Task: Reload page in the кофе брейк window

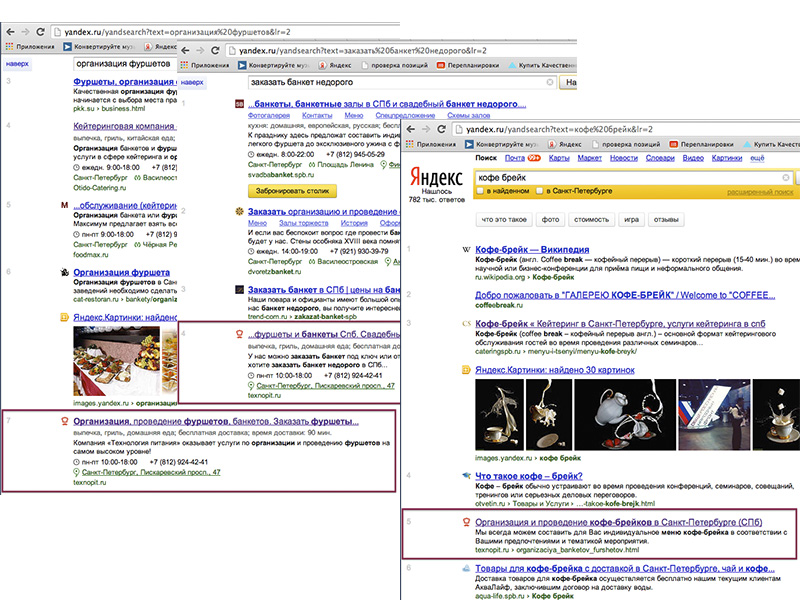Action: (x=441, y=129)
